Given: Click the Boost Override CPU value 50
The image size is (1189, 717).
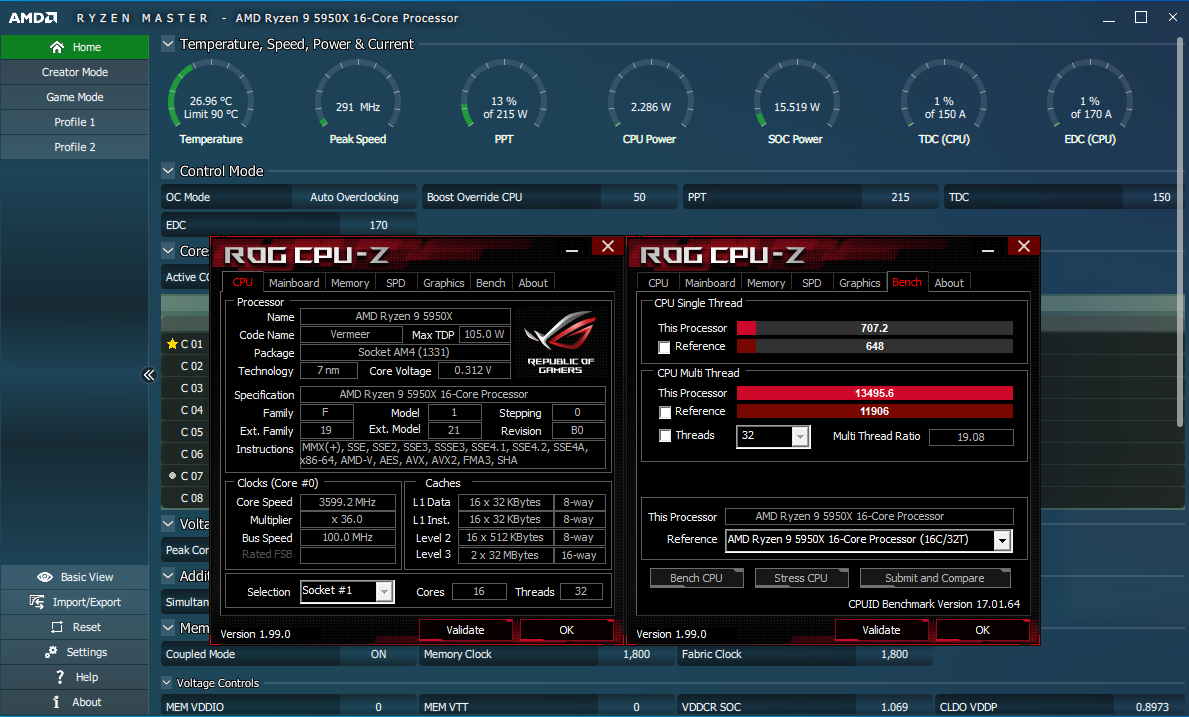Looking at the screenshot, I should click(x=639, y=197).
